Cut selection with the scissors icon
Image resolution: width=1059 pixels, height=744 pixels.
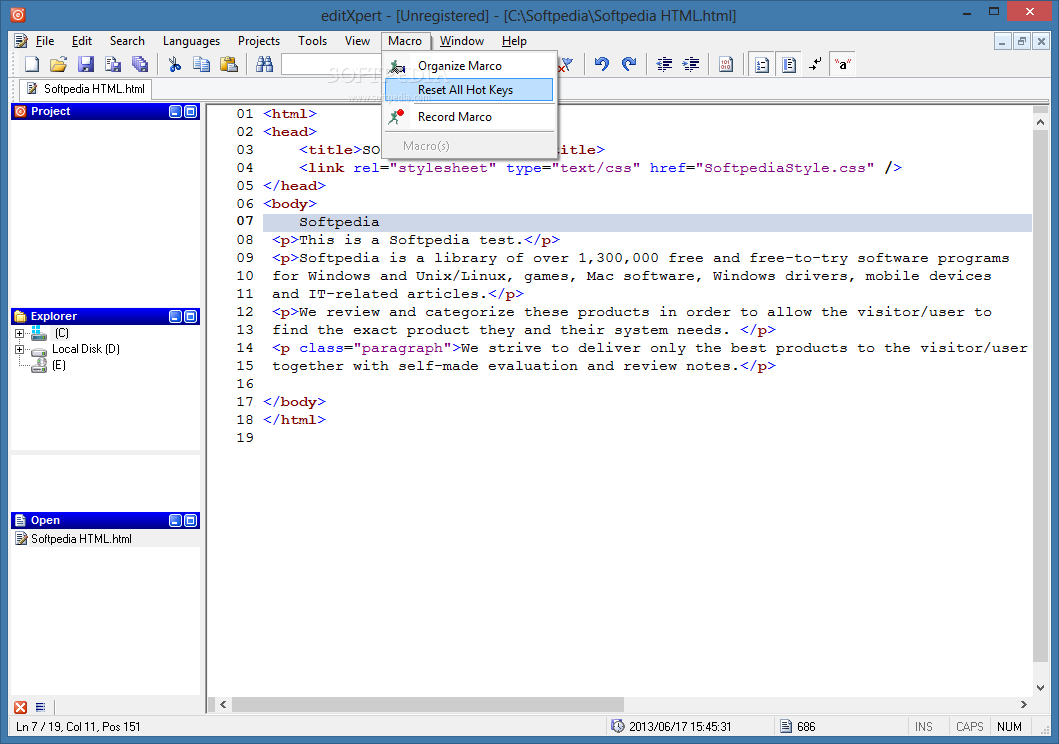175,64
